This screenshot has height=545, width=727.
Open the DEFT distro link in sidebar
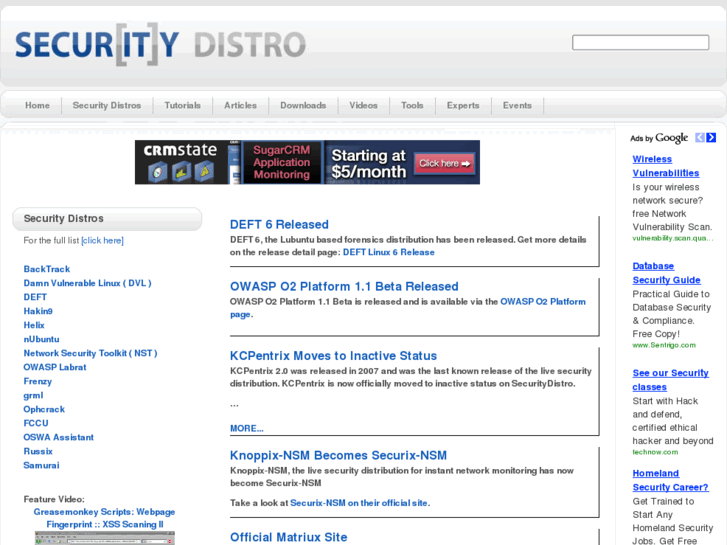(x=35, y=297)
